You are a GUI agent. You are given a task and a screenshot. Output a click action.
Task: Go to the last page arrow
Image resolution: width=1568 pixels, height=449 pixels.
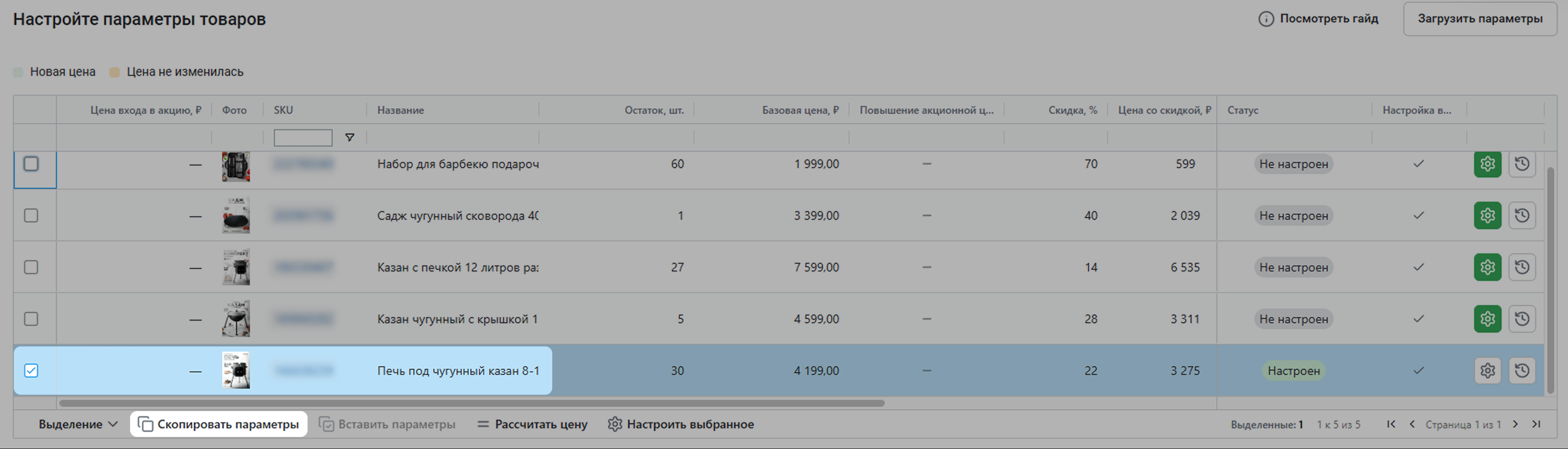pos(1536,424)
